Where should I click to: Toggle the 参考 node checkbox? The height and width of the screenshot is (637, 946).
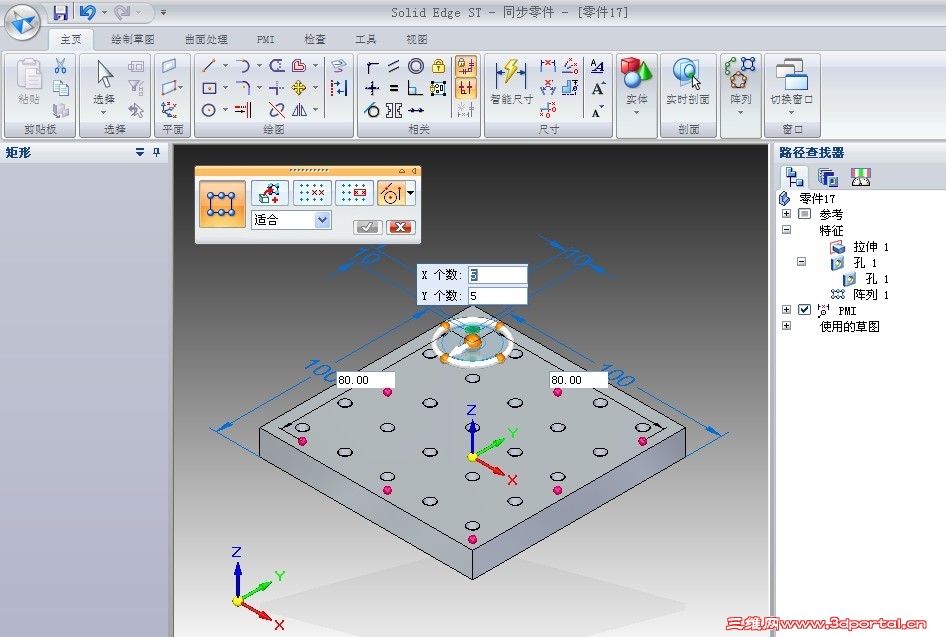click(804, 214)
